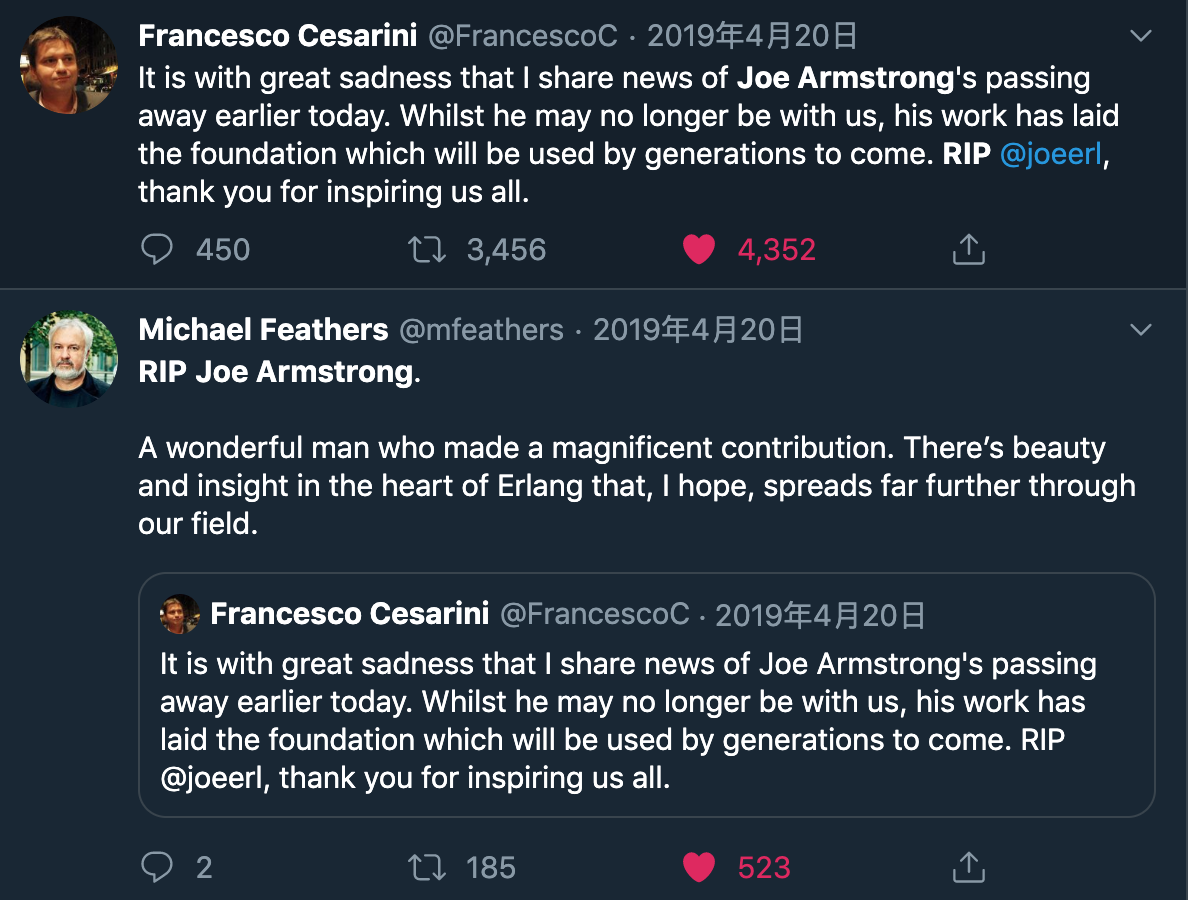Open Michael Feathers' profile avatar

[68, 358]
